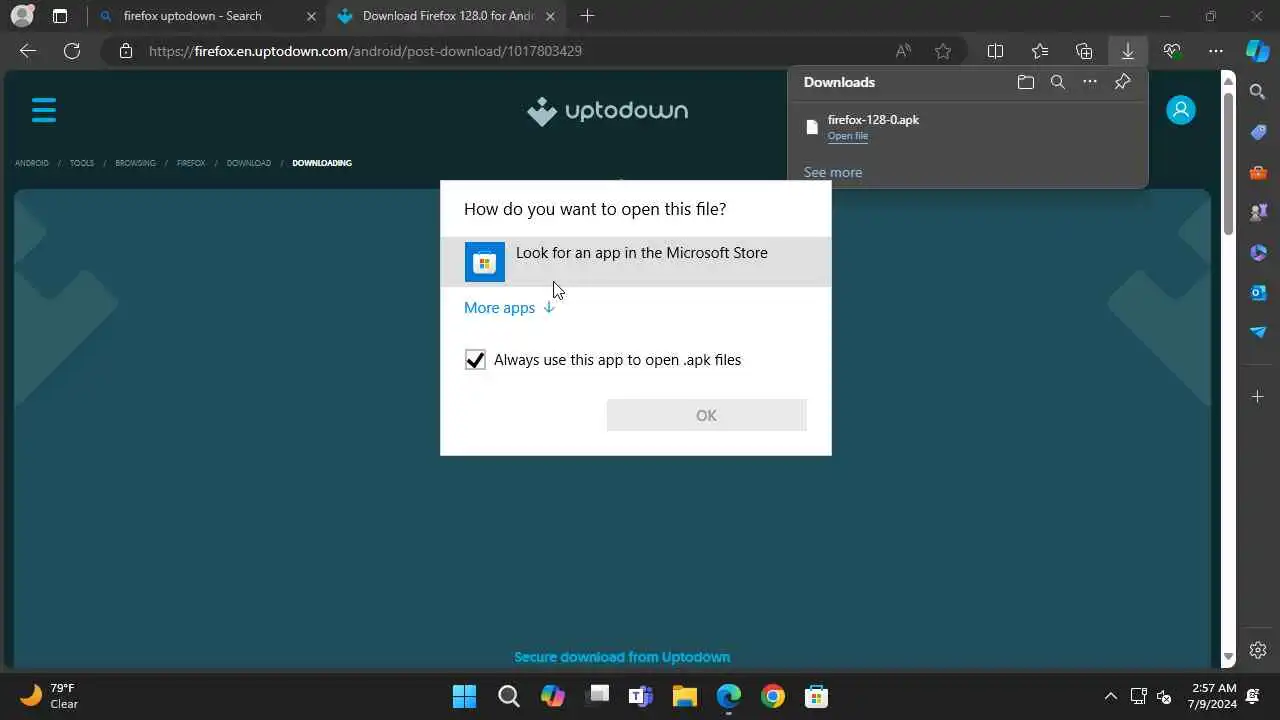The height and width of the screenshot is (720, 1280).
Task: Open the Uptodown user account icon
Action: pyautogui.click(x=1181, y=110)
